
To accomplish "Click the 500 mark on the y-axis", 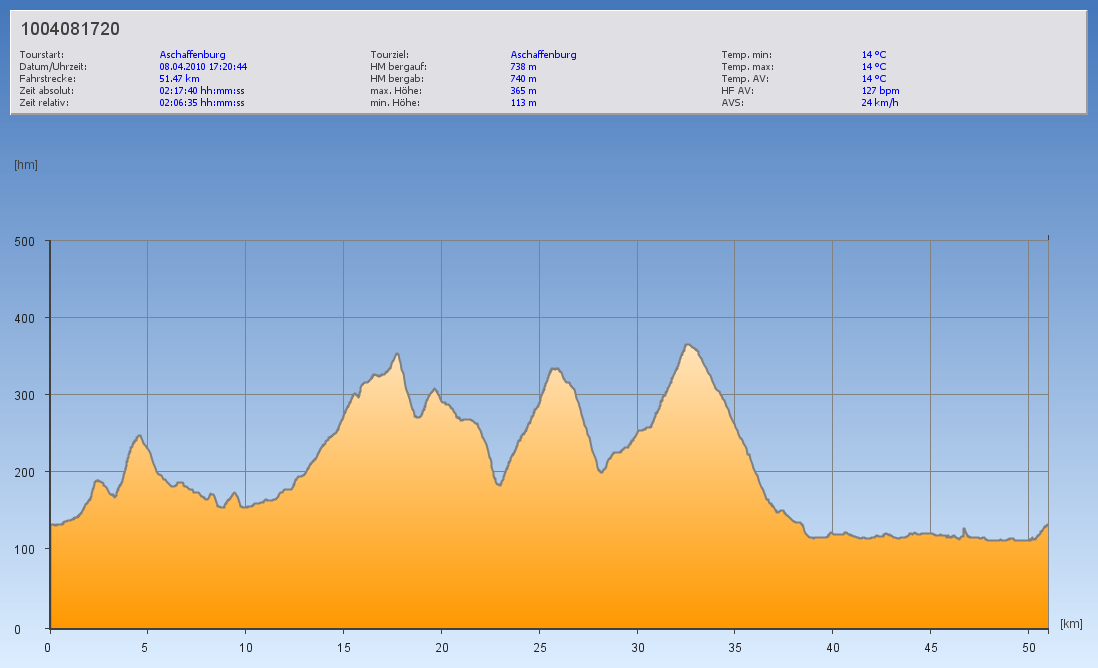I will point(25,241).
